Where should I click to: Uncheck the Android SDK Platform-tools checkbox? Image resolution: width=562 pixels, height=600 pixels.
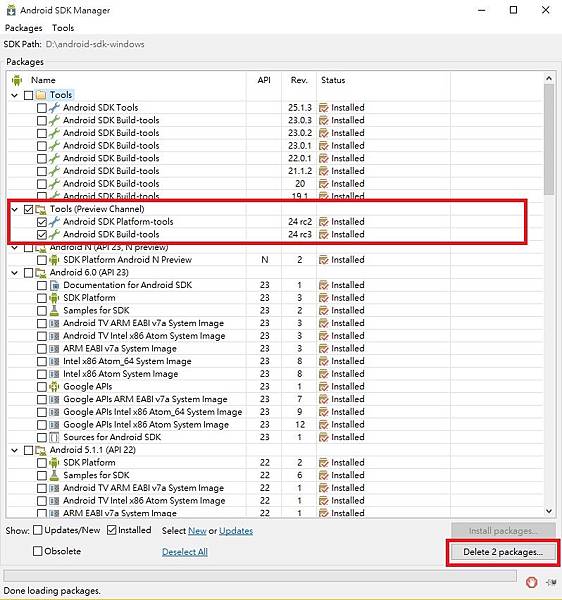[x=42, y=222]
